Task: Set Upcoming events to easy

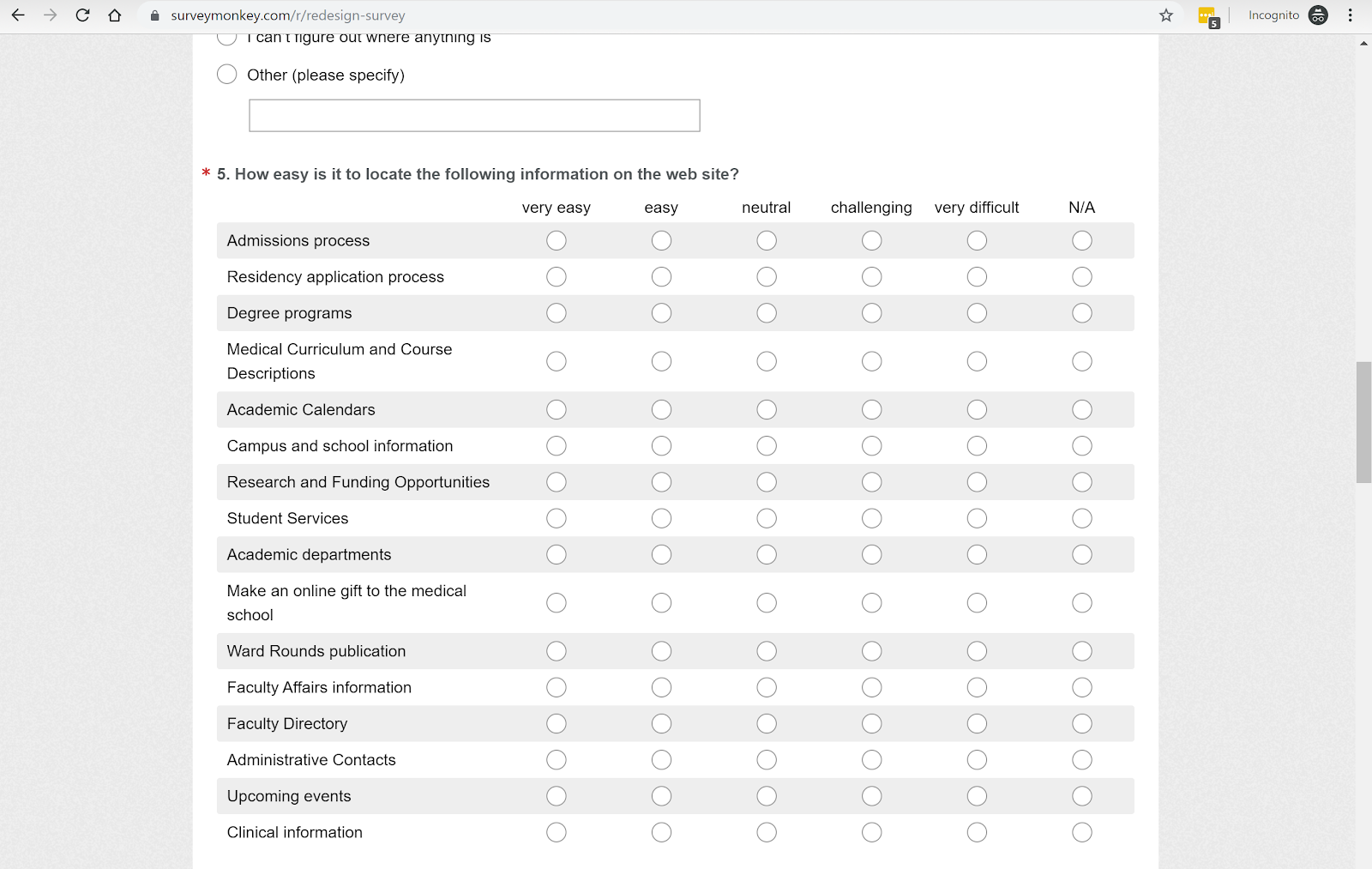Action: pos(661,796)
